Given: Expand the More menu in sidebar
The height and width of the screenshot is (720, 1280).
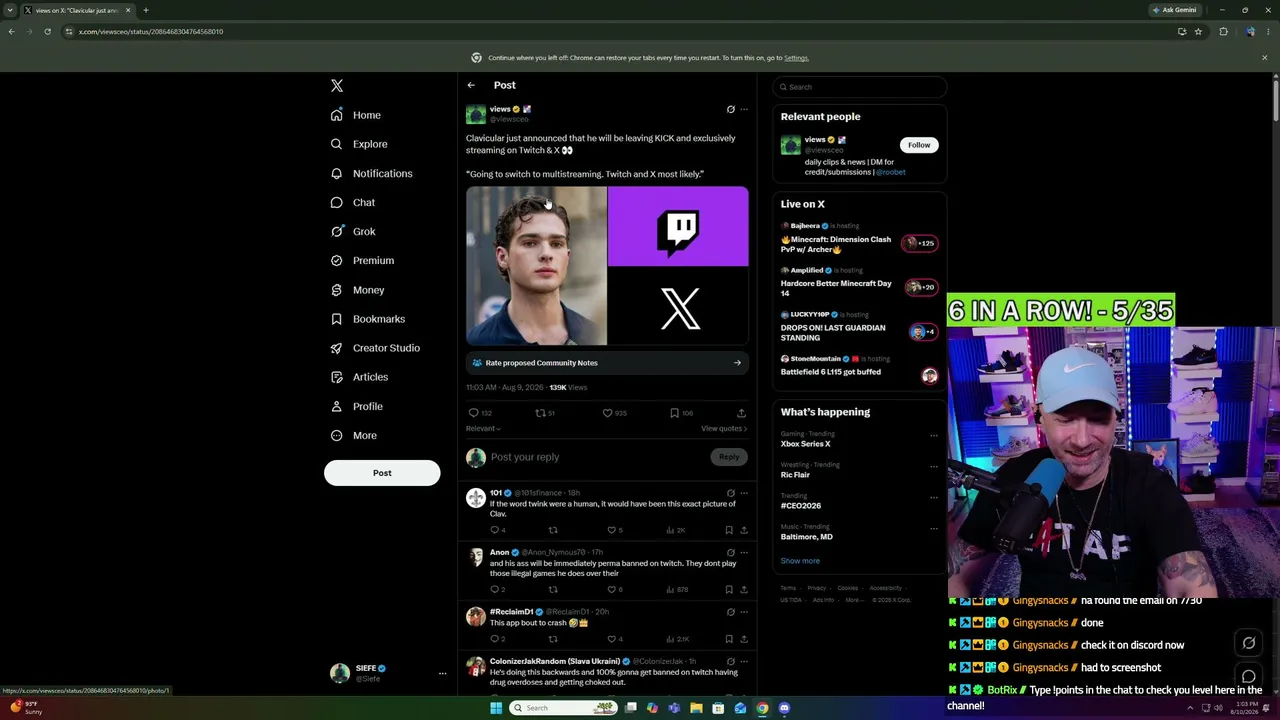Looking at the screenshot, I should [x=353, y=435].
